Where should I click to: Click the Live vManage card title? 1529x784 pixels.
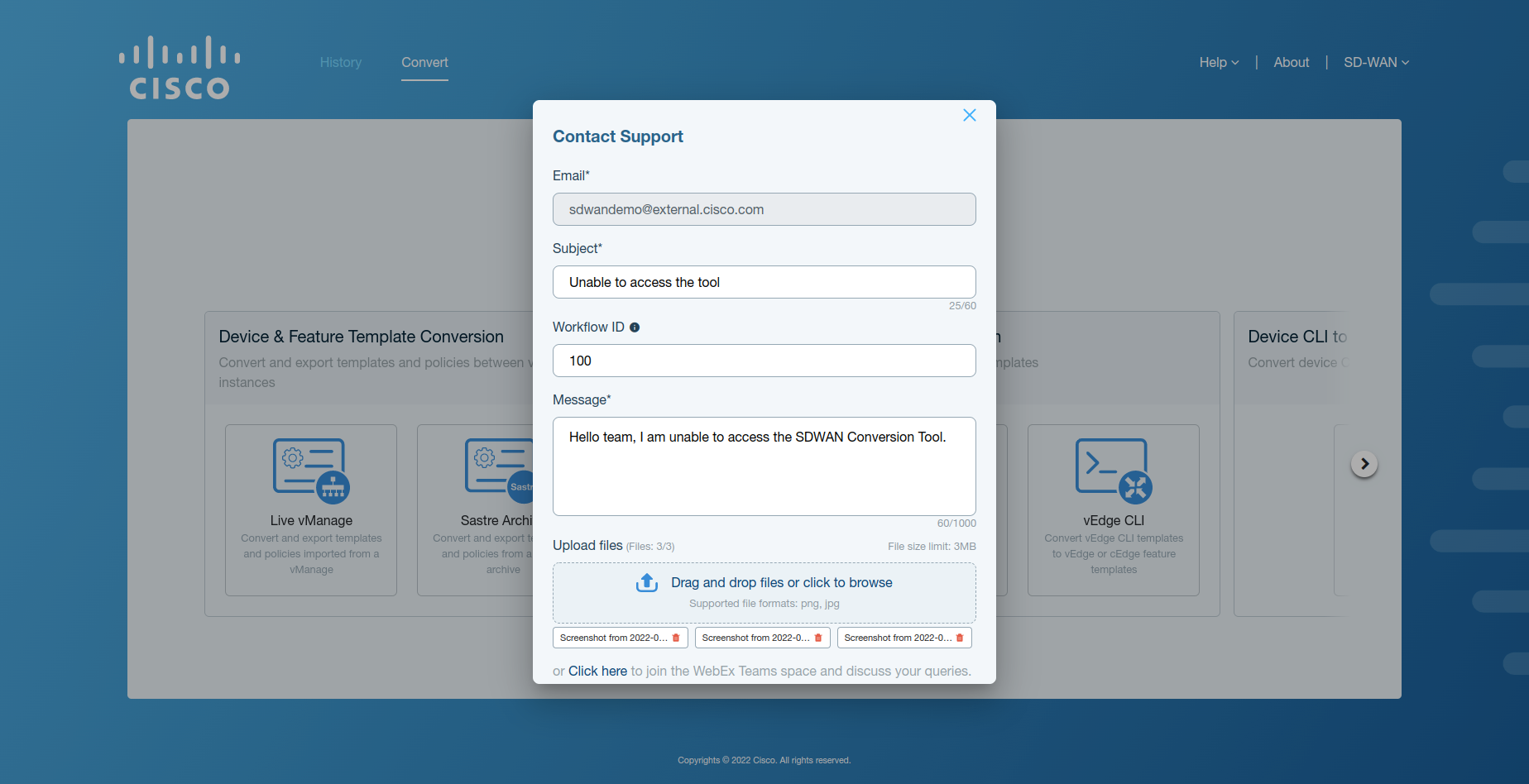click(311, 520)
